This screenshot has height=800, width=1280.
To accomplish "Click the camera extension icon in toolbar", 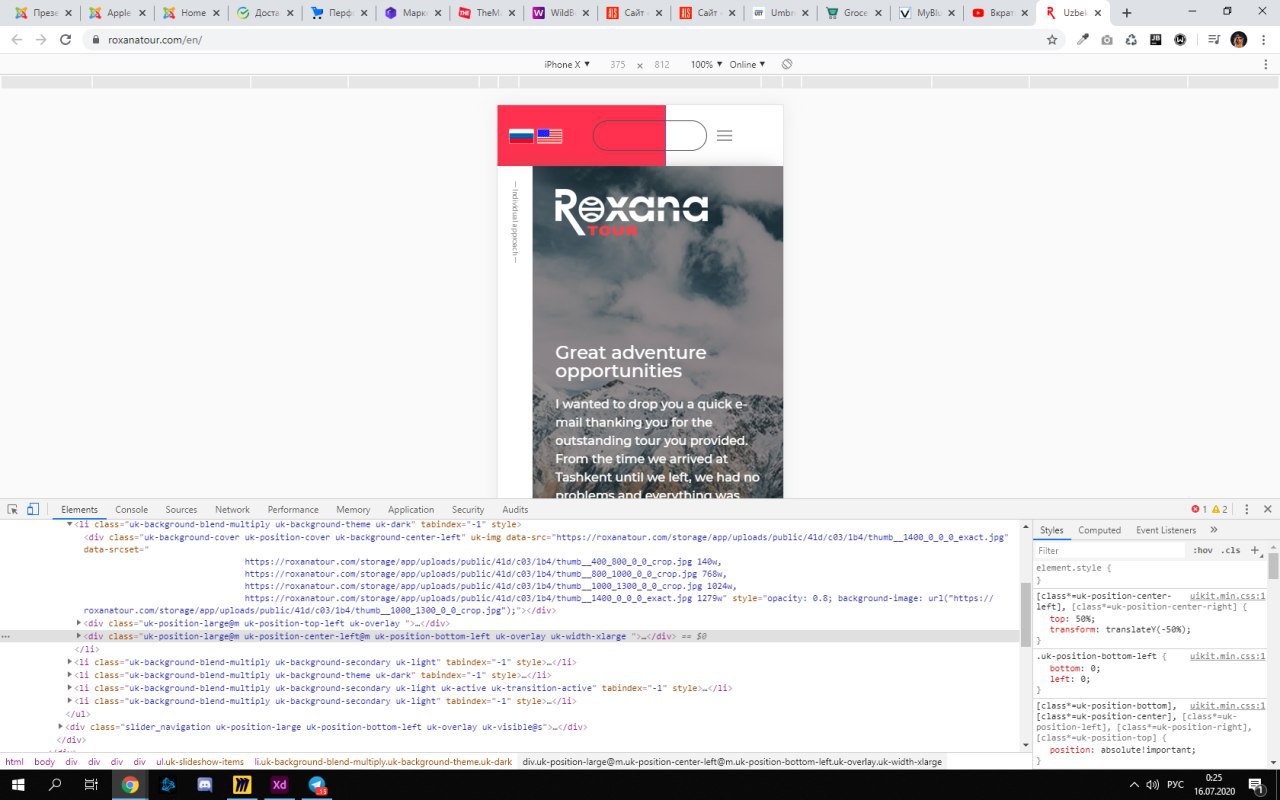I will (x=1107, y=40).
